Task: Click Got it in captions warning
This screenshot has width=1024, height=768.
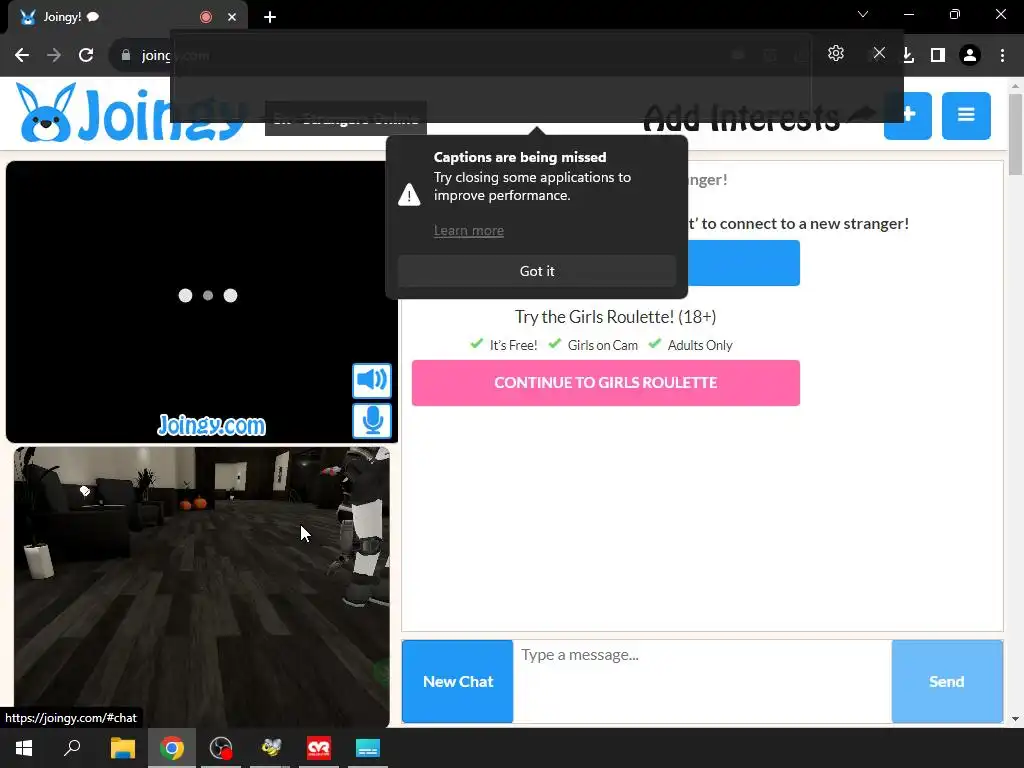Action: (x=537, y=271)
